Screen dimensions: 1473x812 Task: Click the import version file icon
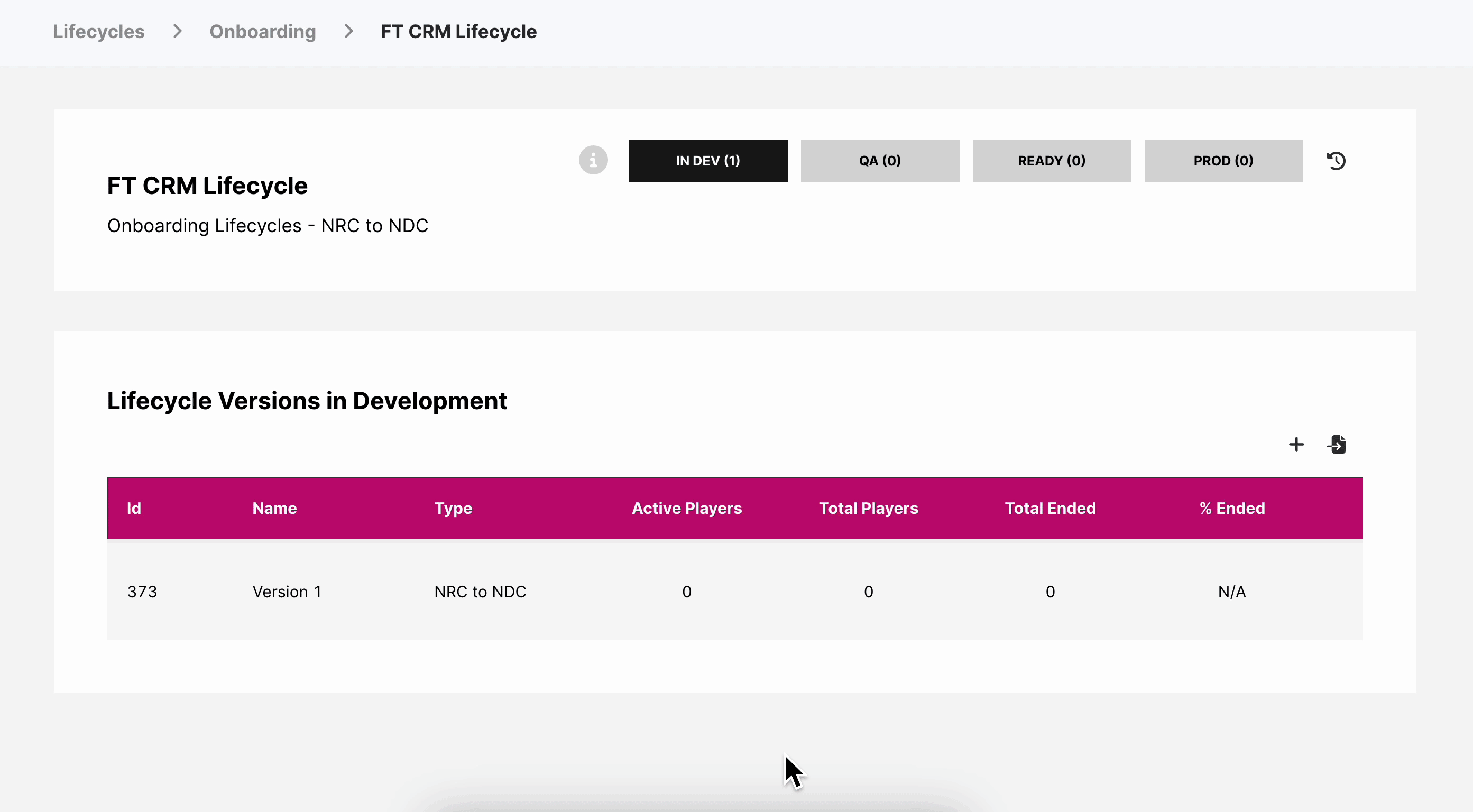click(1337, 444)
